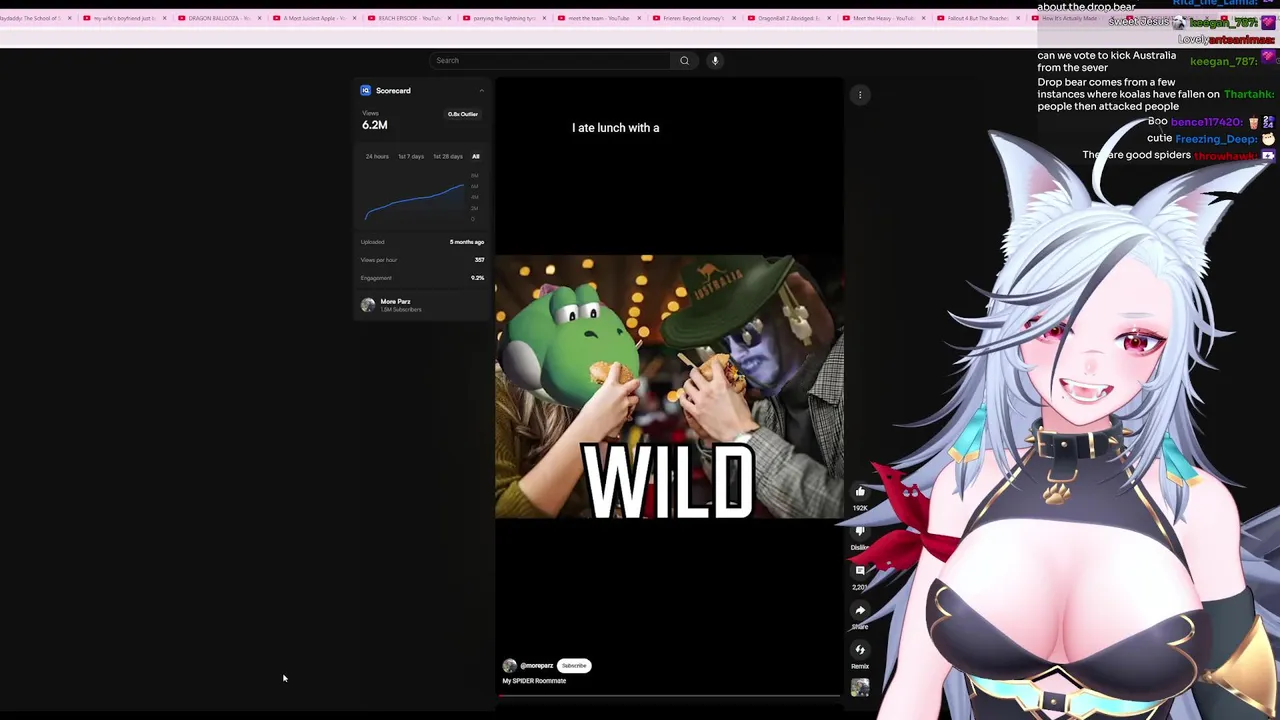Like the Short with thumbs-up icon
1280x720 pixels.
[860, 491]
